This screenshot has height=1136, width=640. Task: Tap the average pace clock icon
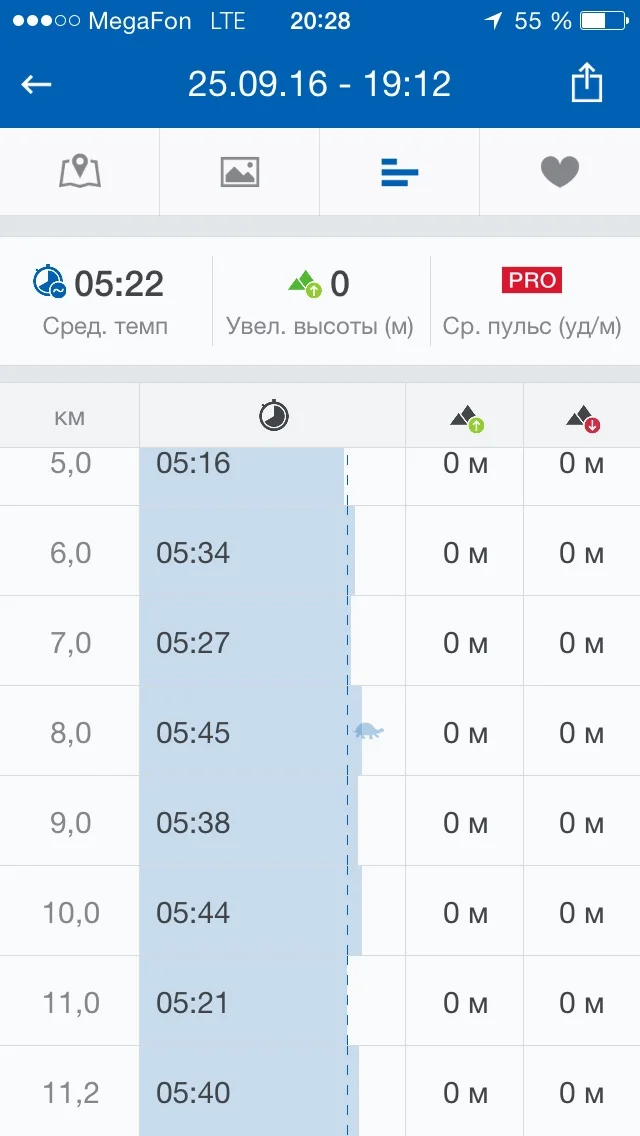click(x=48, y=283)
